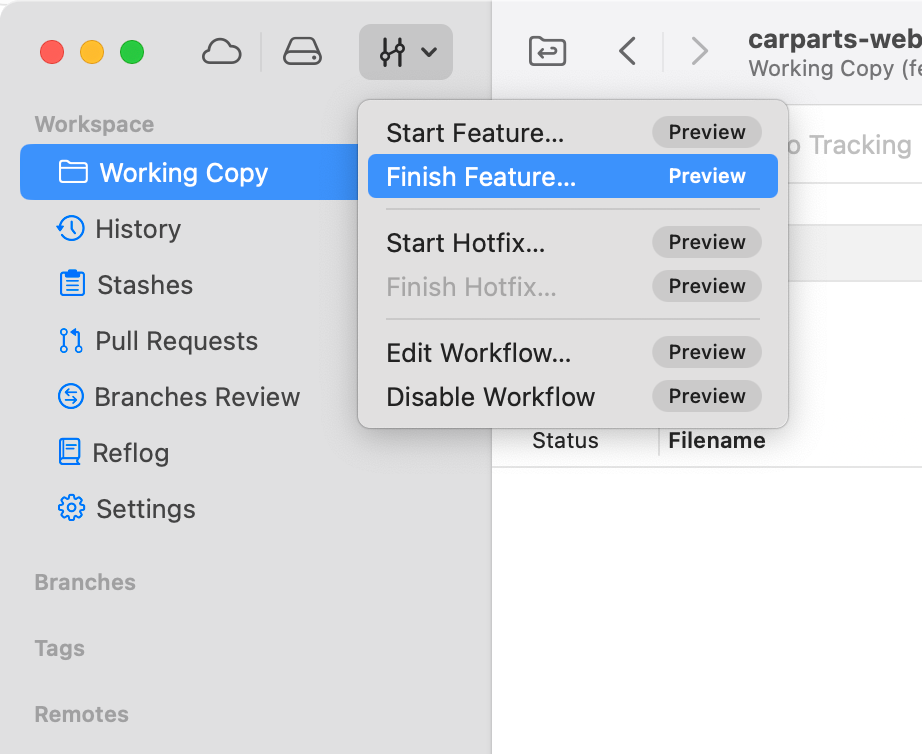Click the local repository drive icon

point(301,51)
